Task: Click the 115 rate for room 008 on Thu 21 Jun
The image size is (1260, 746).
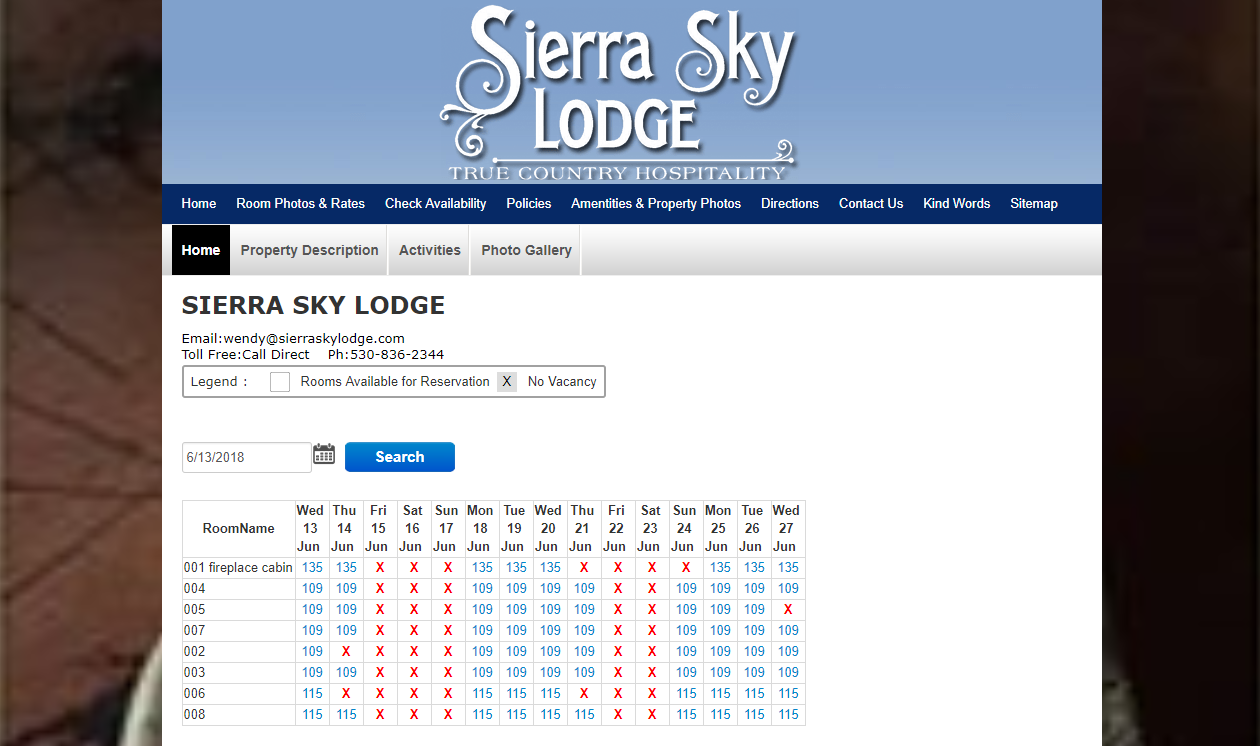Action: (584, 715)
